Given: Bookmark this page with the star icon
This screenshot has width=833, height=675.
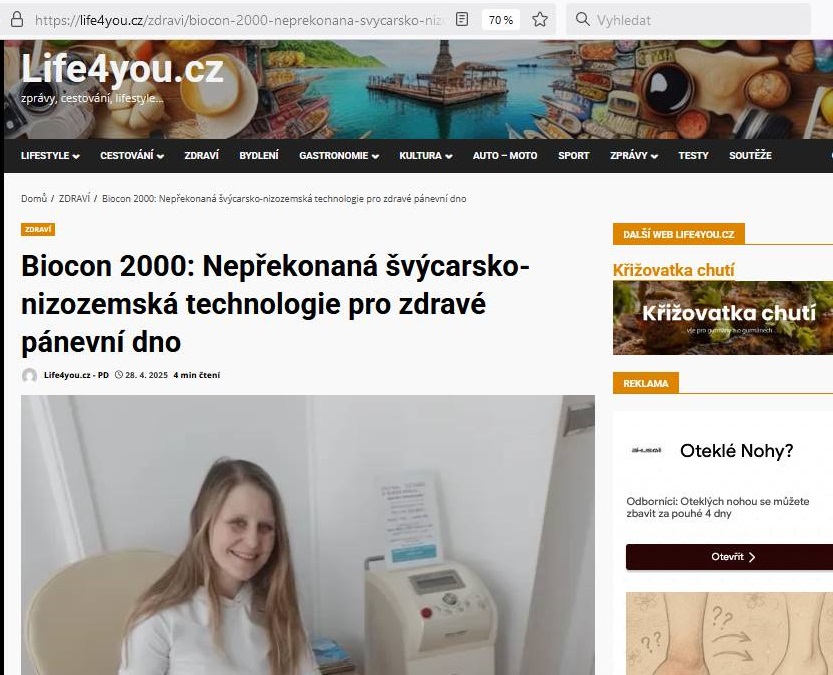Looking at the screenshot, I should tap(540, 20).
